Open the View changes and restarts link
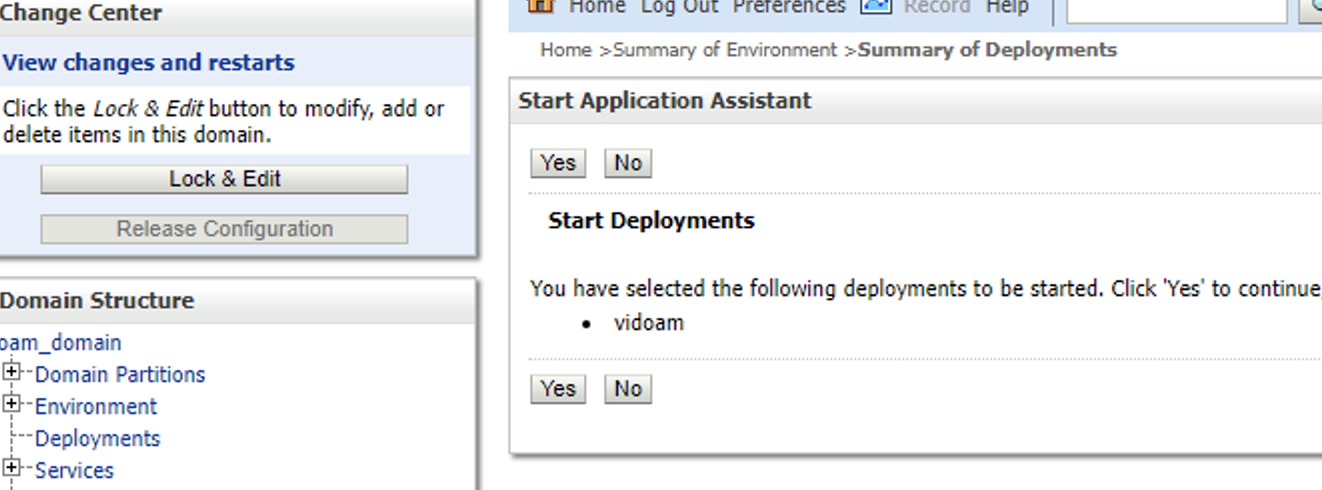Viewport: 1322px width, 490px height. pos(149,63)
